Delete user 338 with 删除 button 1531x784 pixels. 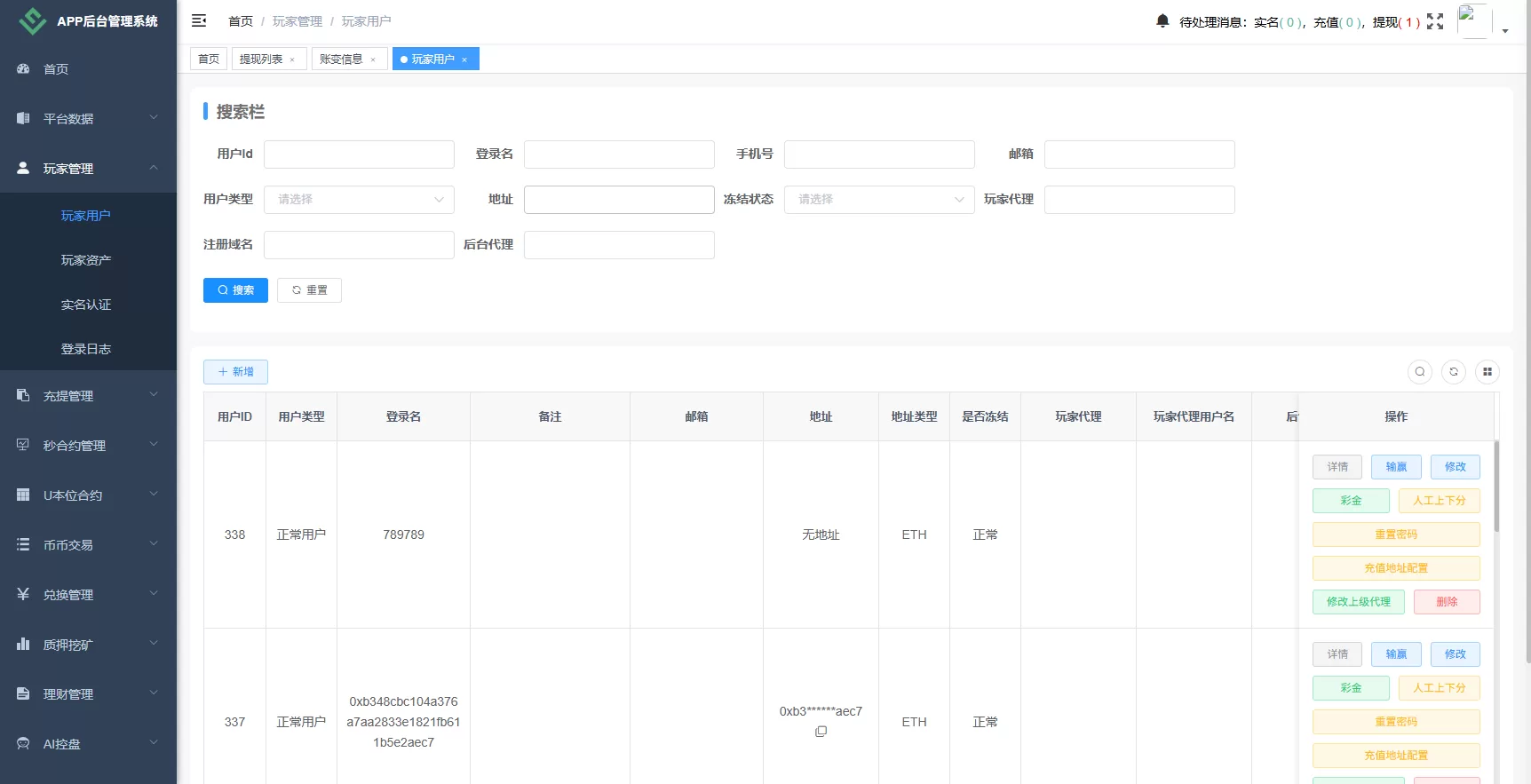(1446, 602)
